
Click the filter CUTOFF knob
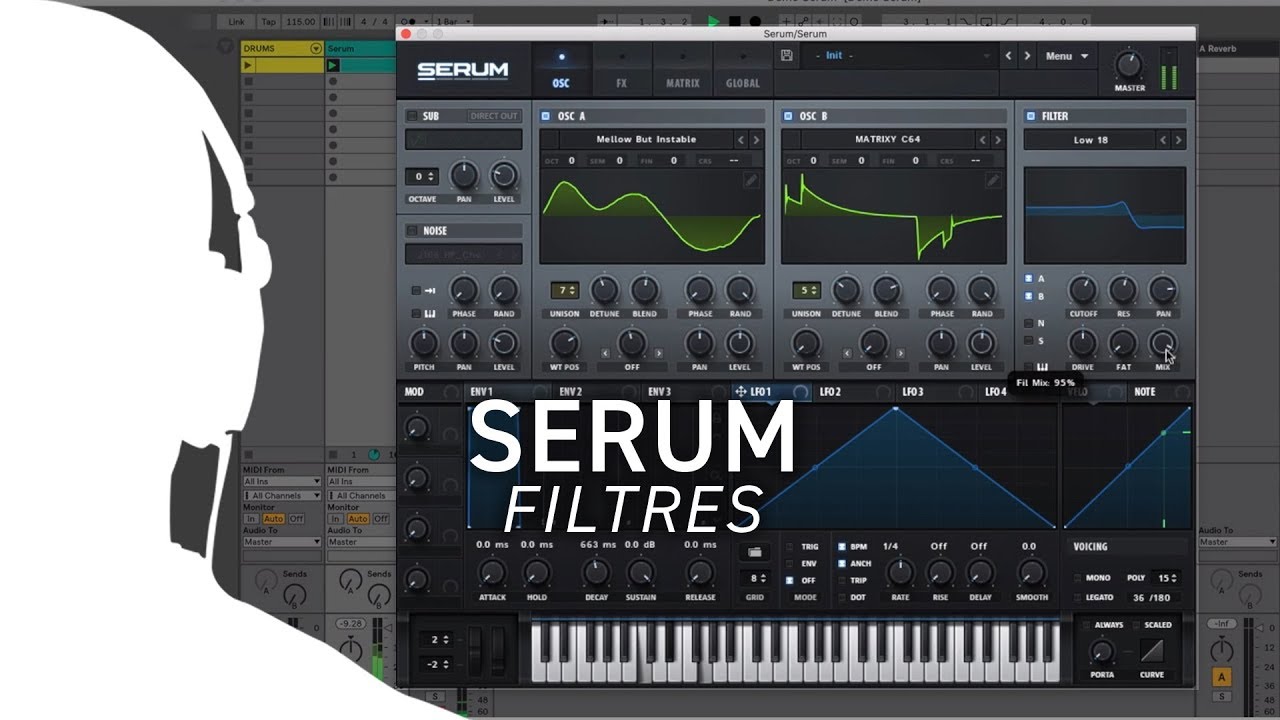pyautogui.click(x=1083, y=291)
